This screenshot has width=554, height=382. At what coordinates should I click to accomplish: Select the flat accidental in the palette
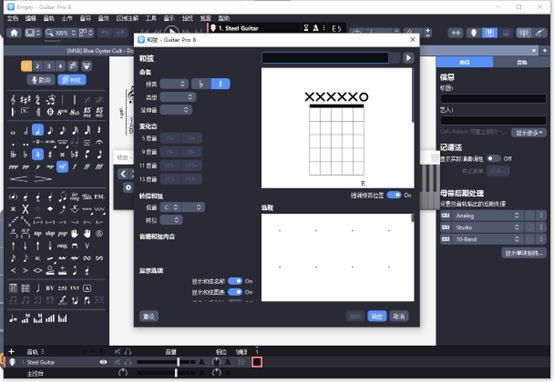(25, 155)
